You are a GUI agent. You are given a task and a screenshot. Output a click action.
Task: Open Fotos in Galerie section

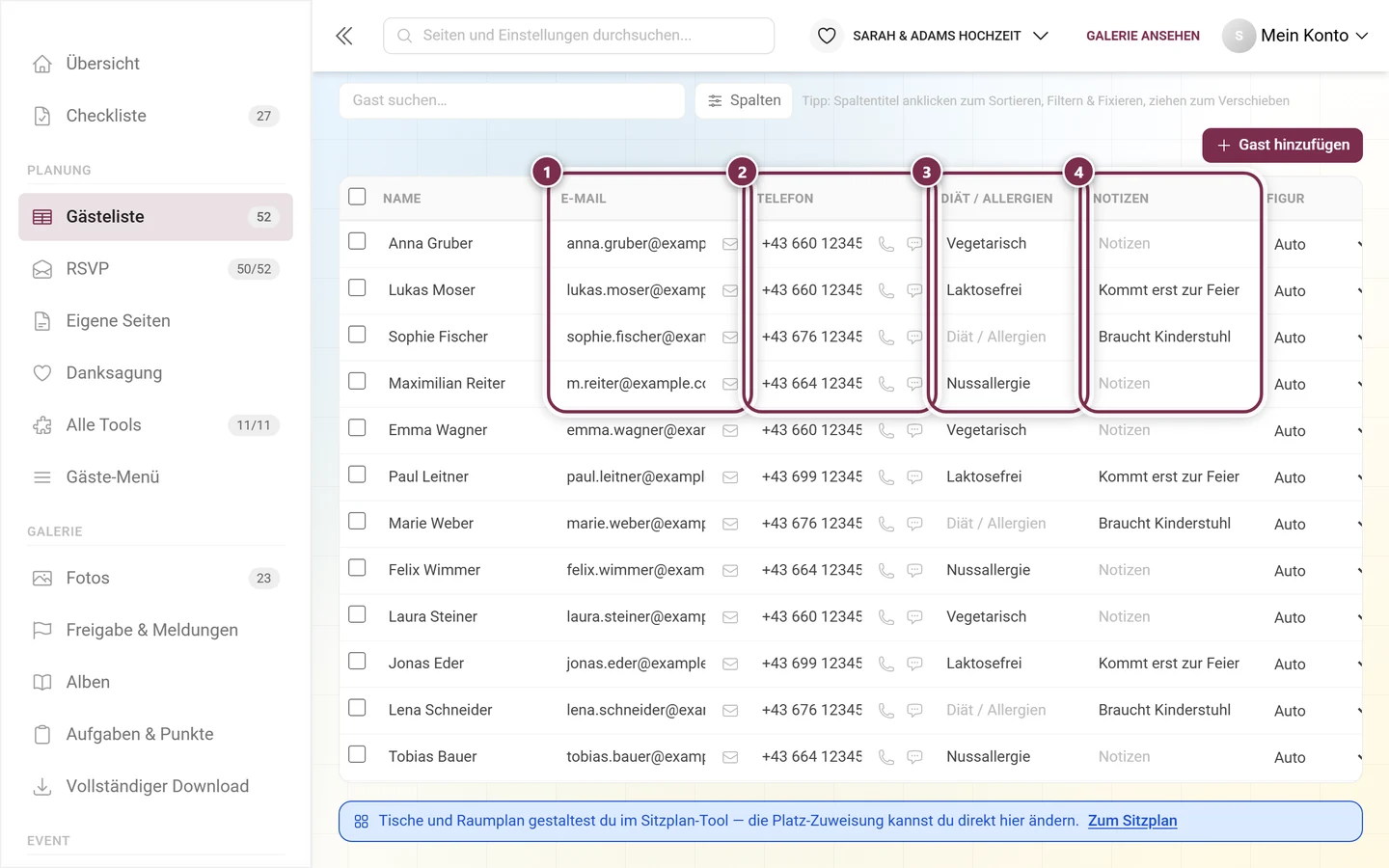[155, 579]
